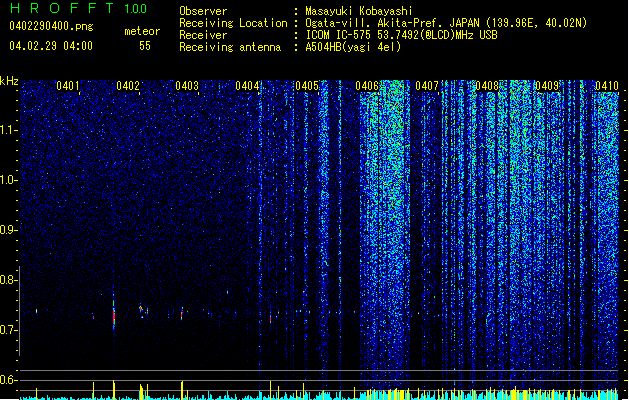The height and width of the screenshot is (400, 629).
Task: Click the 0.9 frequency axis label
Action: (x=8, y=230)
